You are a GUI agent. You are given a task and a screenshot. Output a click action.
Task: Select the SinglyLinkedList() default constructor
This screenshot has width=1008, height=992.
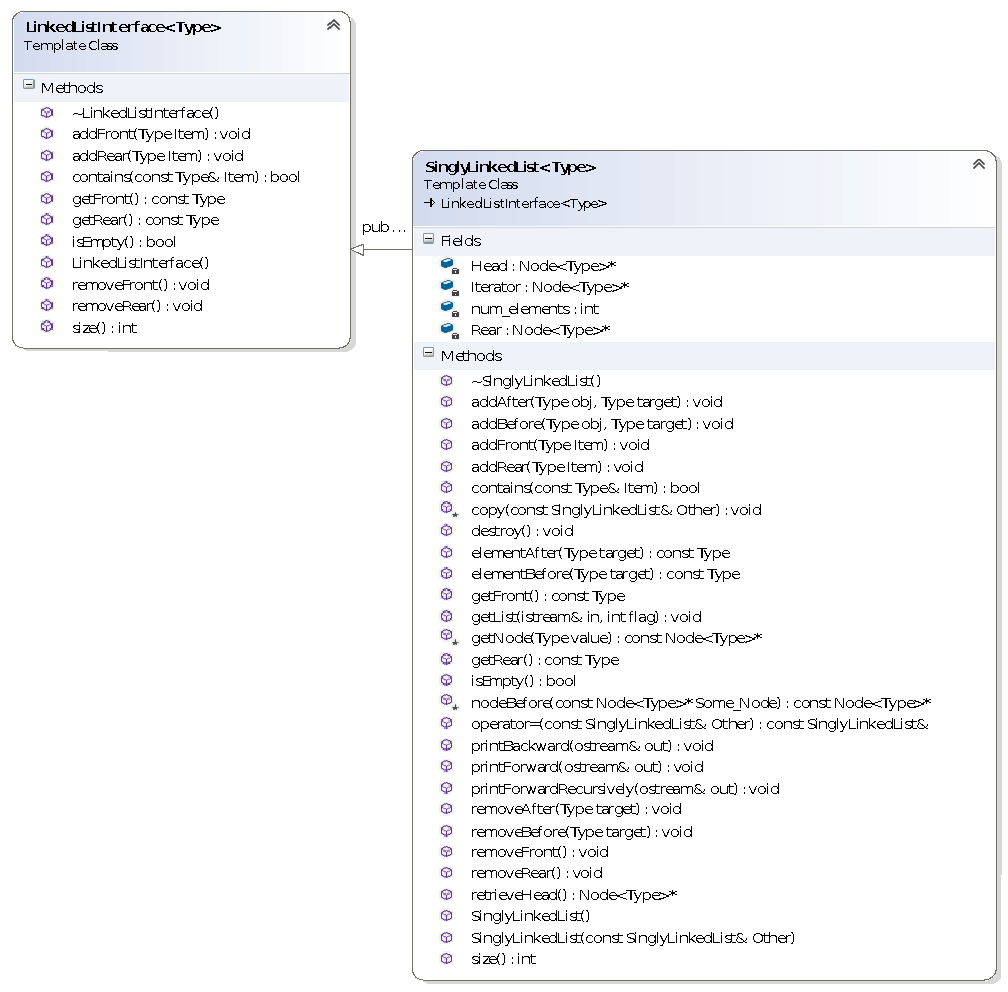pyautogui.click(x=530, y=915)
